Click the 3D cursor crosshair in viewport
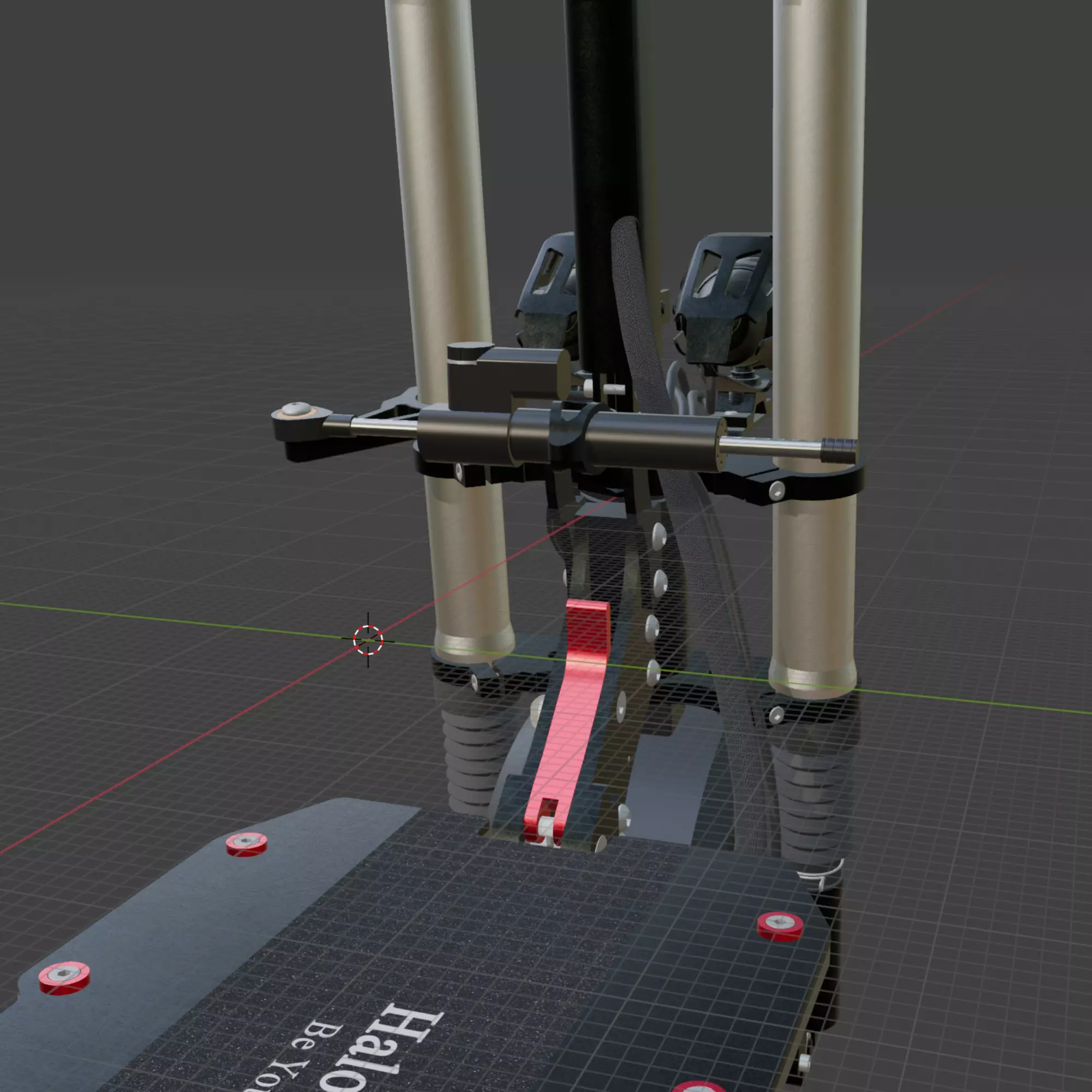Screen dimensions: 1092x1092 click(368, 640)
